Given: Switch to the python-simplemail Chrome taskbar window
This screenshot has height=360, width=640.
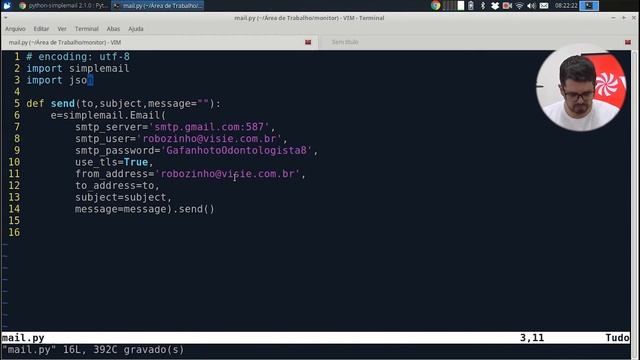Looking at the screenshot, I should coord(63,6).
